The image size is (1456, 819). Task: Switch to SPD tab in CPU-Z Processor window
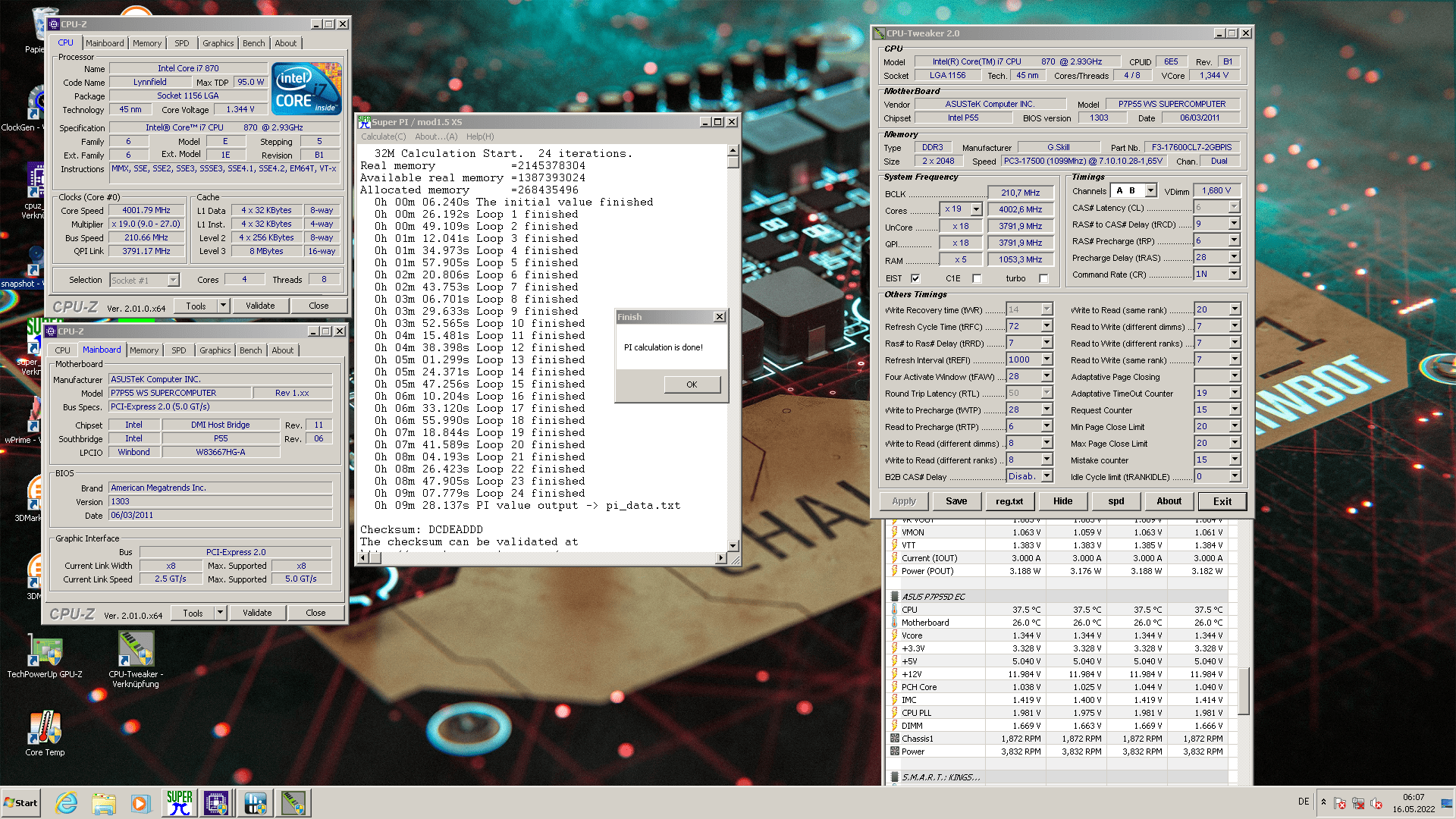tap(182, 43)
